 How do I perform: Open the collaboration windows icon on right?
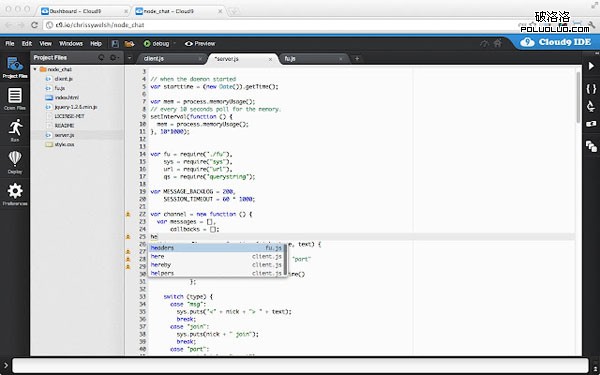click(591, 146)
